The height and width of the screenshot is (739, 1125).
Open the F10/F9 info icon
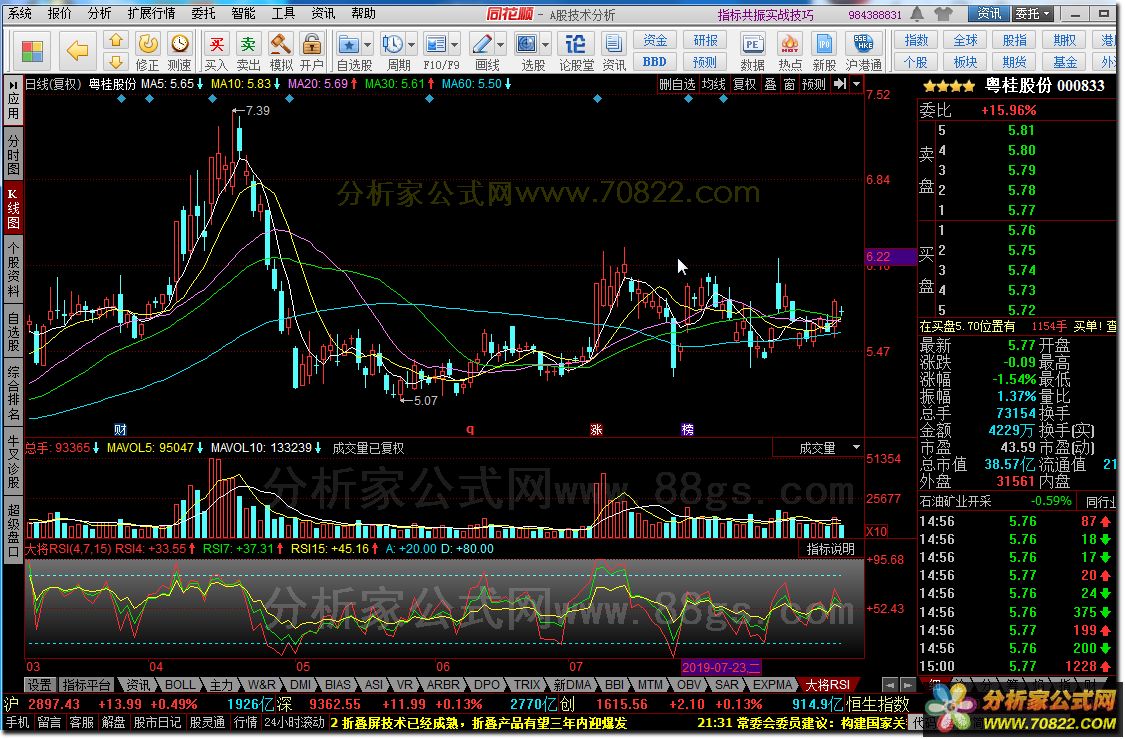point(436,44)
